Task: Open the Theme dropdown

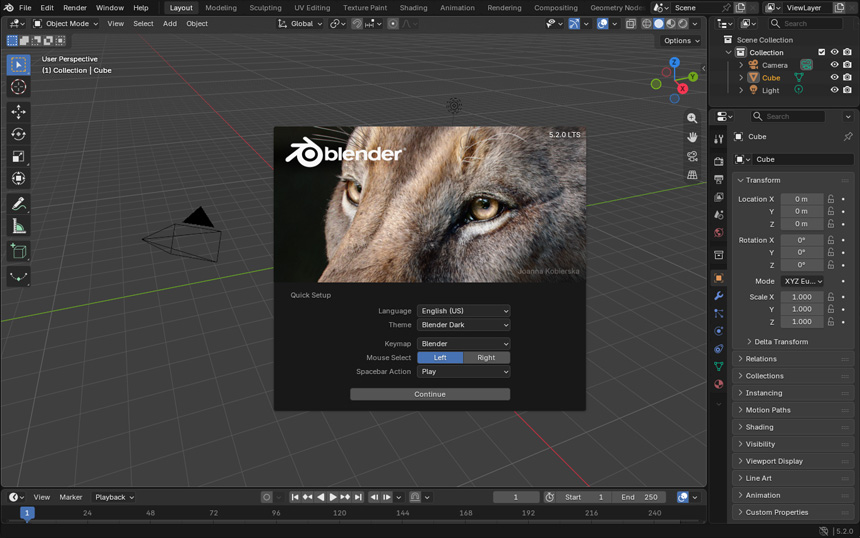Action: click(463, 325)
